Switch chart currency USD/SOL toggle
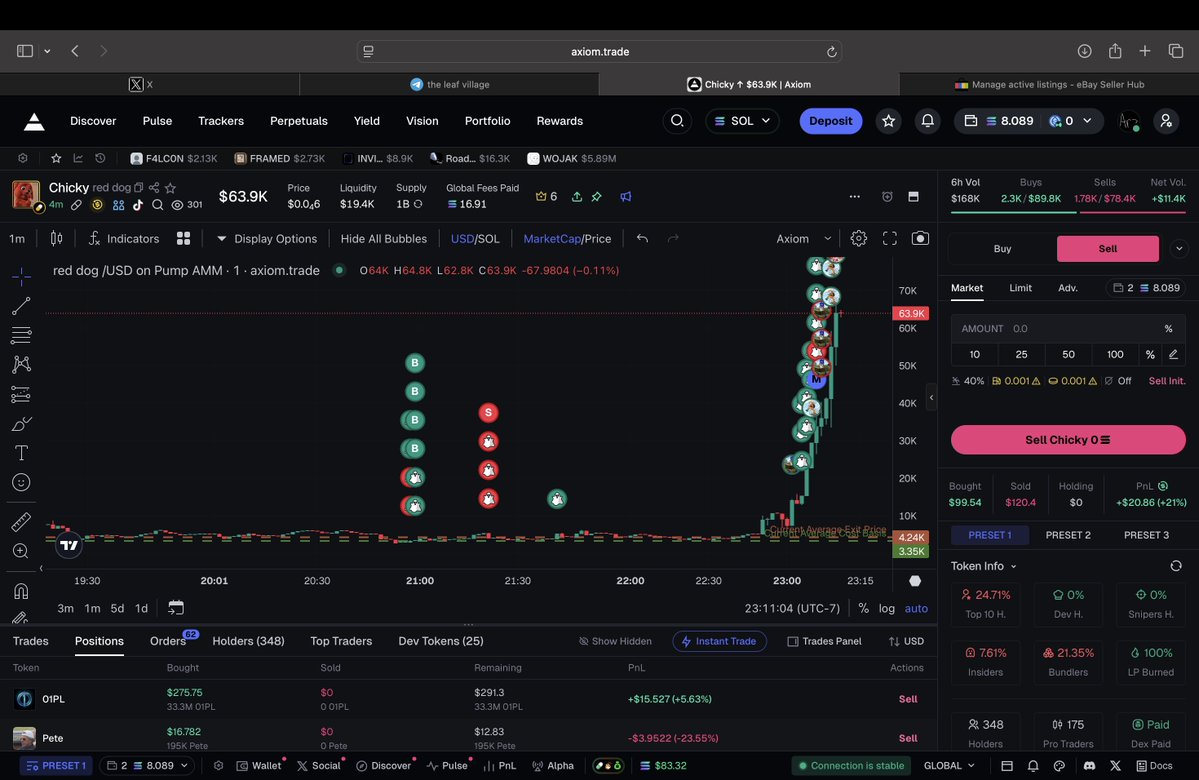1199x780 pixels. 475,239
